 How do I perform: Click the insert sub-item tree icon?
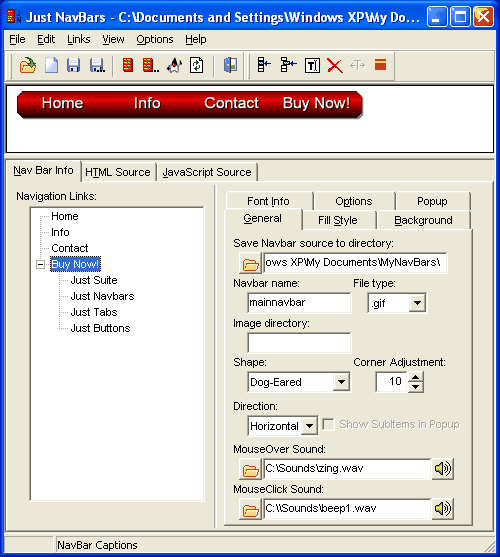pyautogui.click(x=288, y=65)
